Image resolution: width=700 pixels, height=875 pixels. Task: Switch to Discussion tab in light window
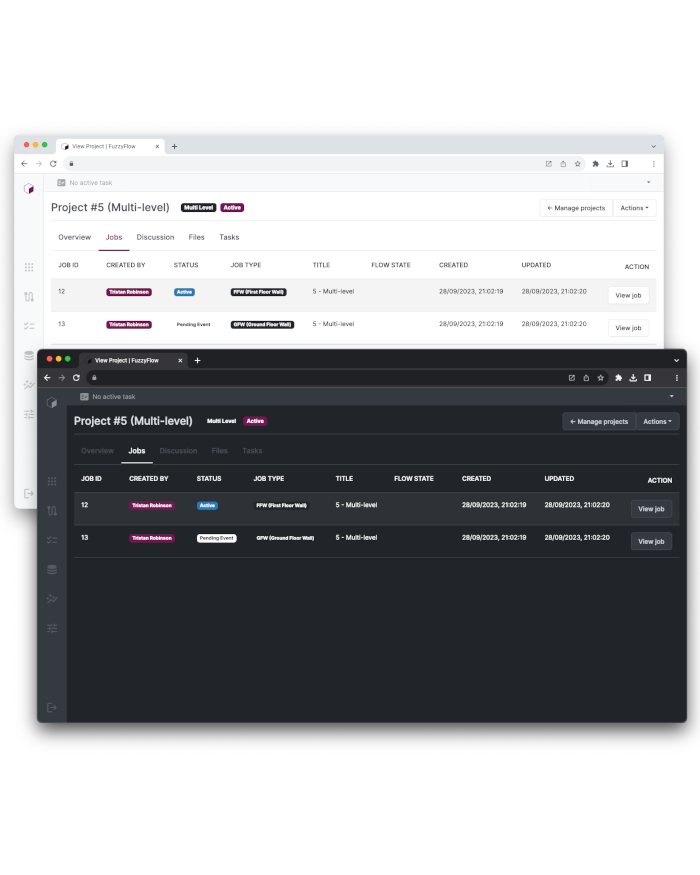coord(155,237)
